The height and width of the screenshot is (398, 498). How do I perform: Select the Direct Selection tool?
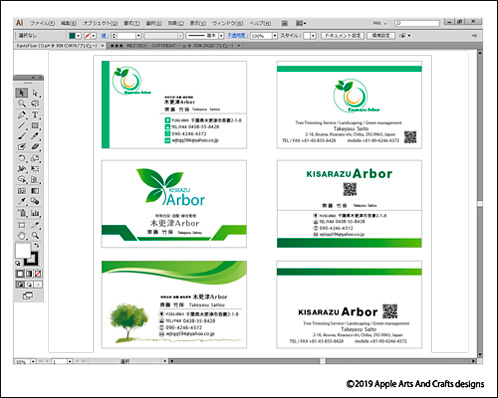[x=35, y=93]
